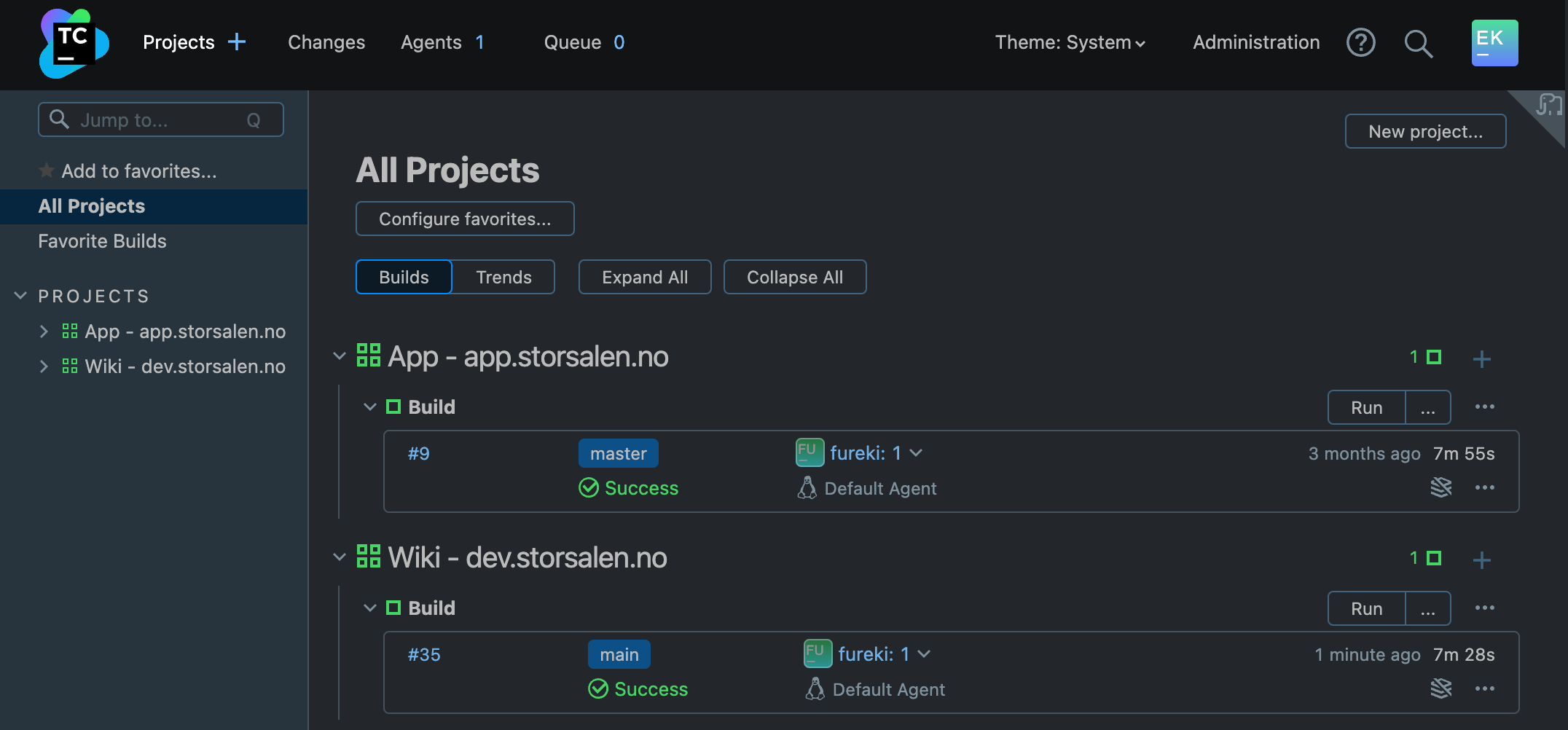Screen dimensions: 1568x730
Task: Open the help question mark icon
Action: pos(1360,43)
